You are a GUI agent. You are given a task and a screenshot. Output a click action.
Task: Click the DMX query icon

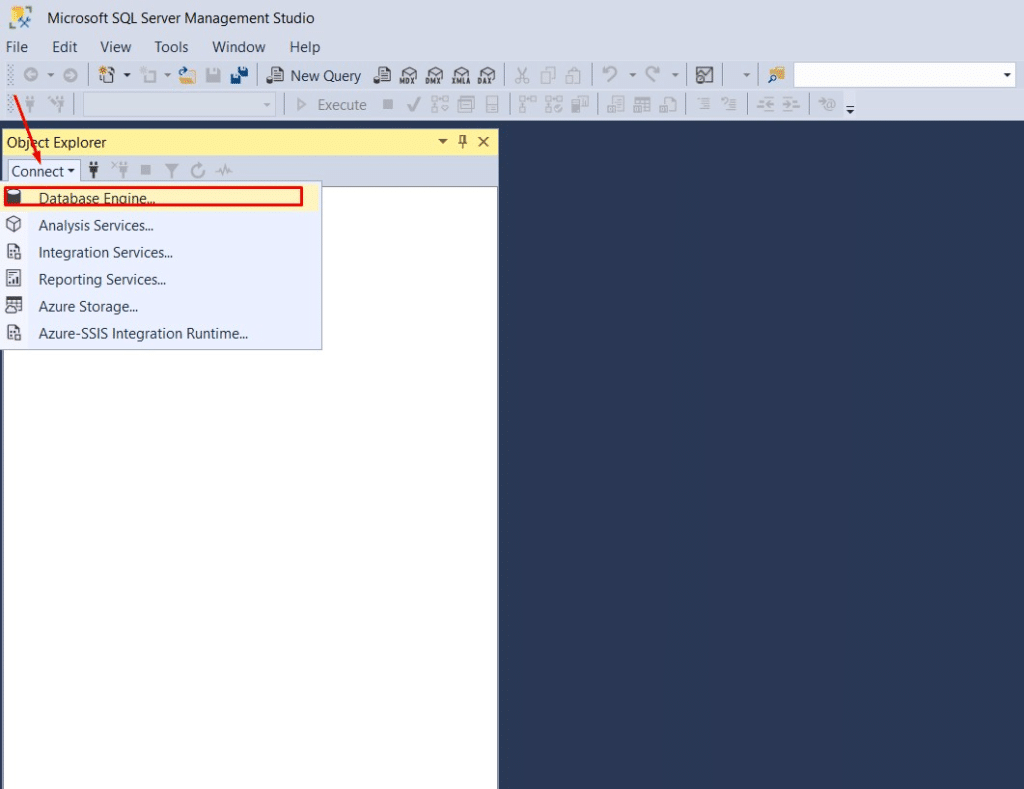434,76
